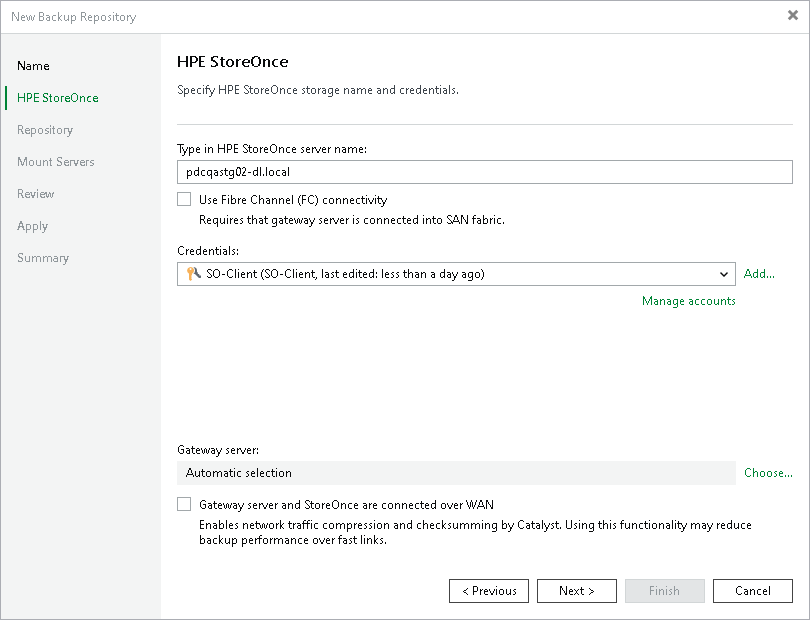The image size is (810, 620).
Task: Click the Automatic selection gateway field
Action: 456,473
